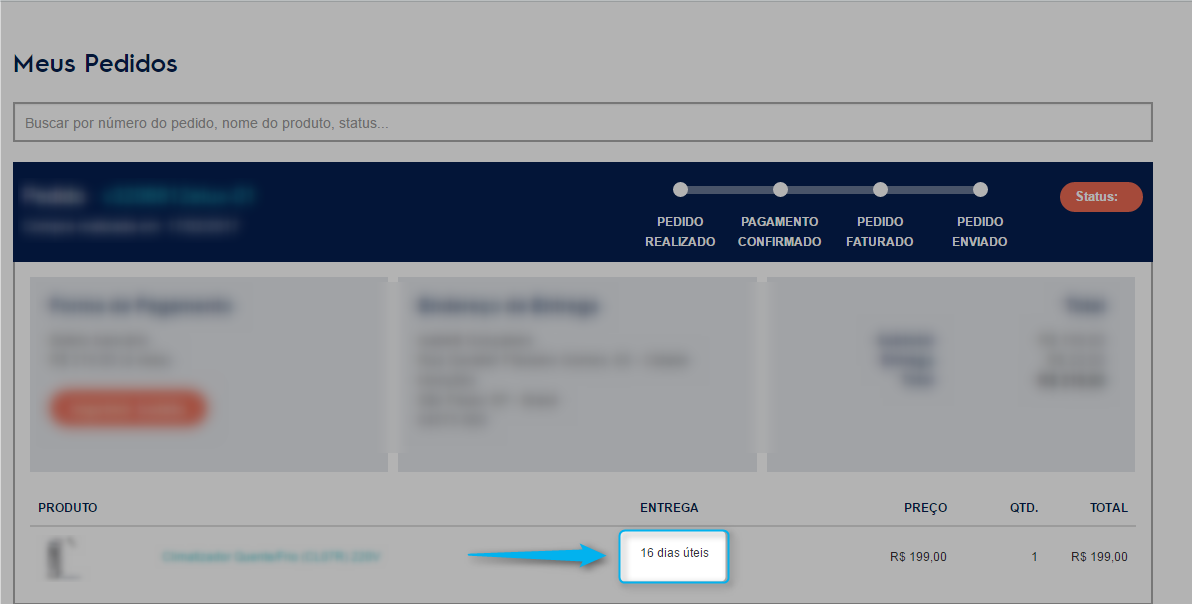Click the 'QTD.' column header

[x=1024, y=508]
